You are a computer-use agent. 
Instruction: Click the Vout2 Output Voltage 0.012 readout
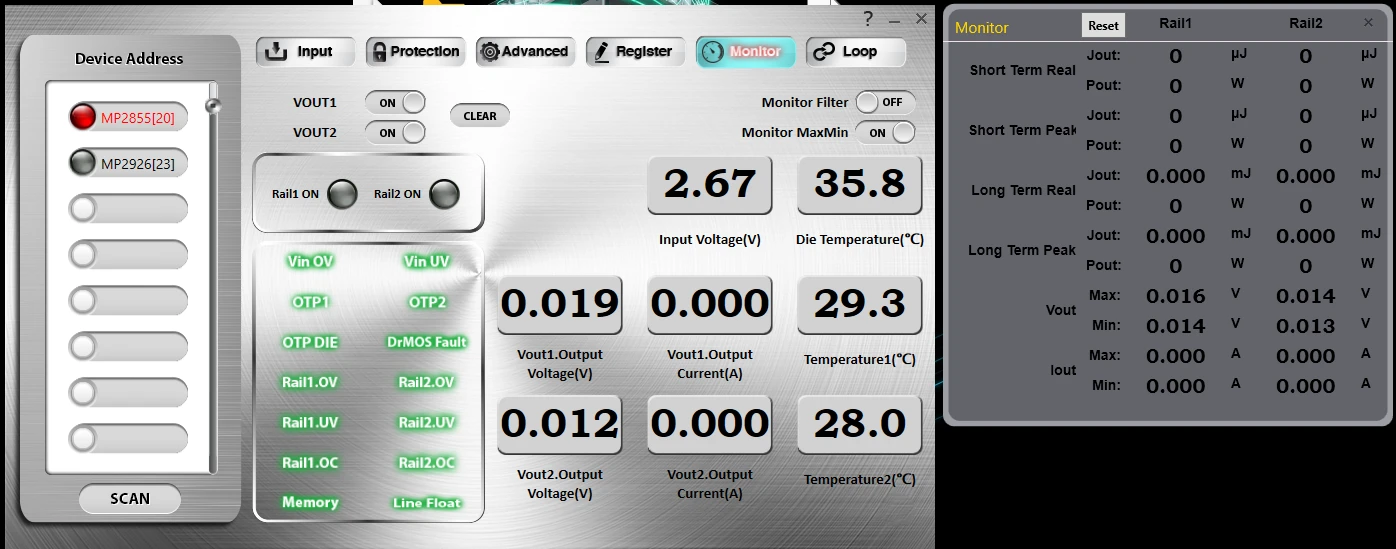tap(560, 424)
